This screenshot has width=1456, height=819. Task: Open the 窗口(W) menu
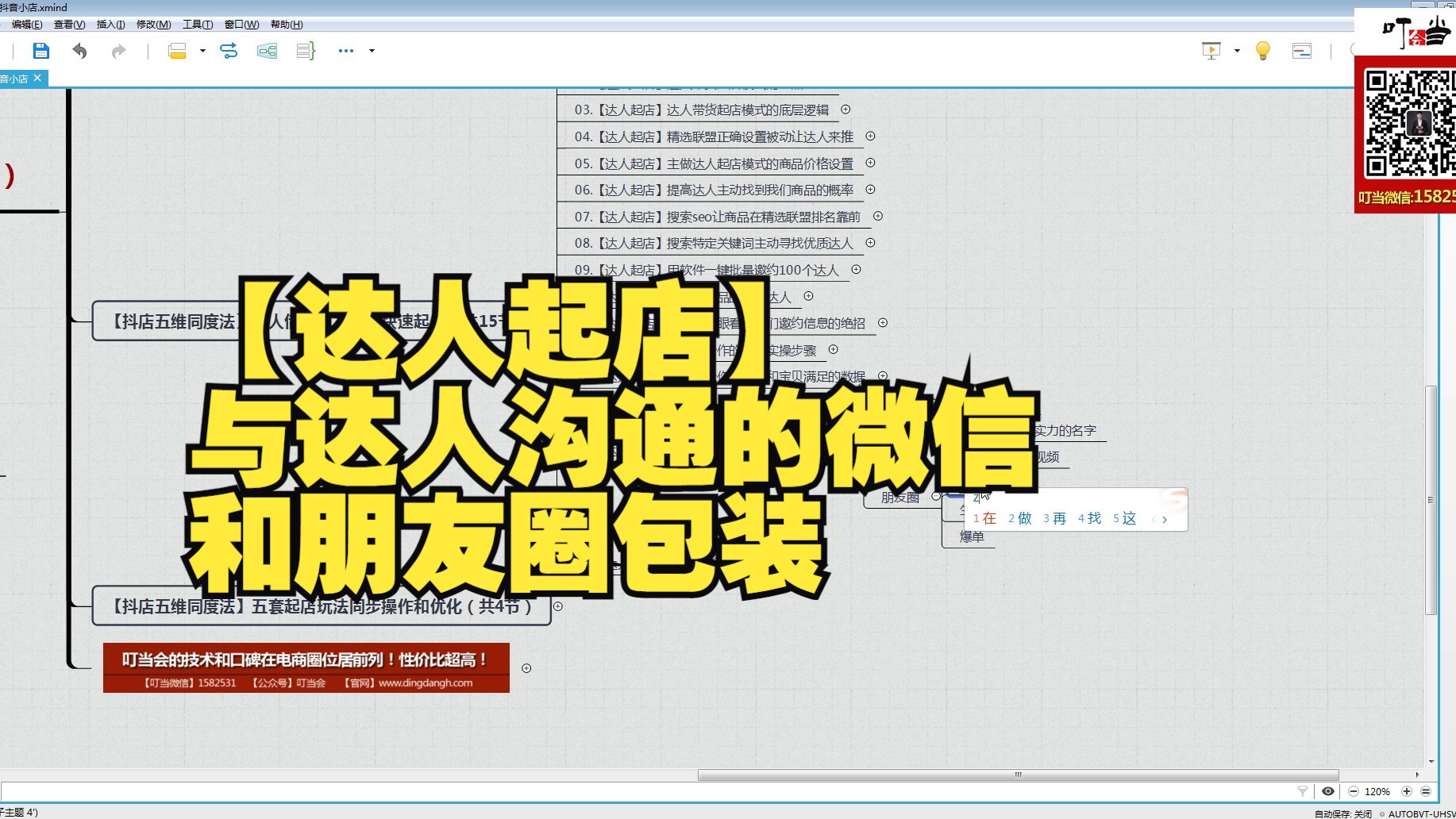coord(241,25)
